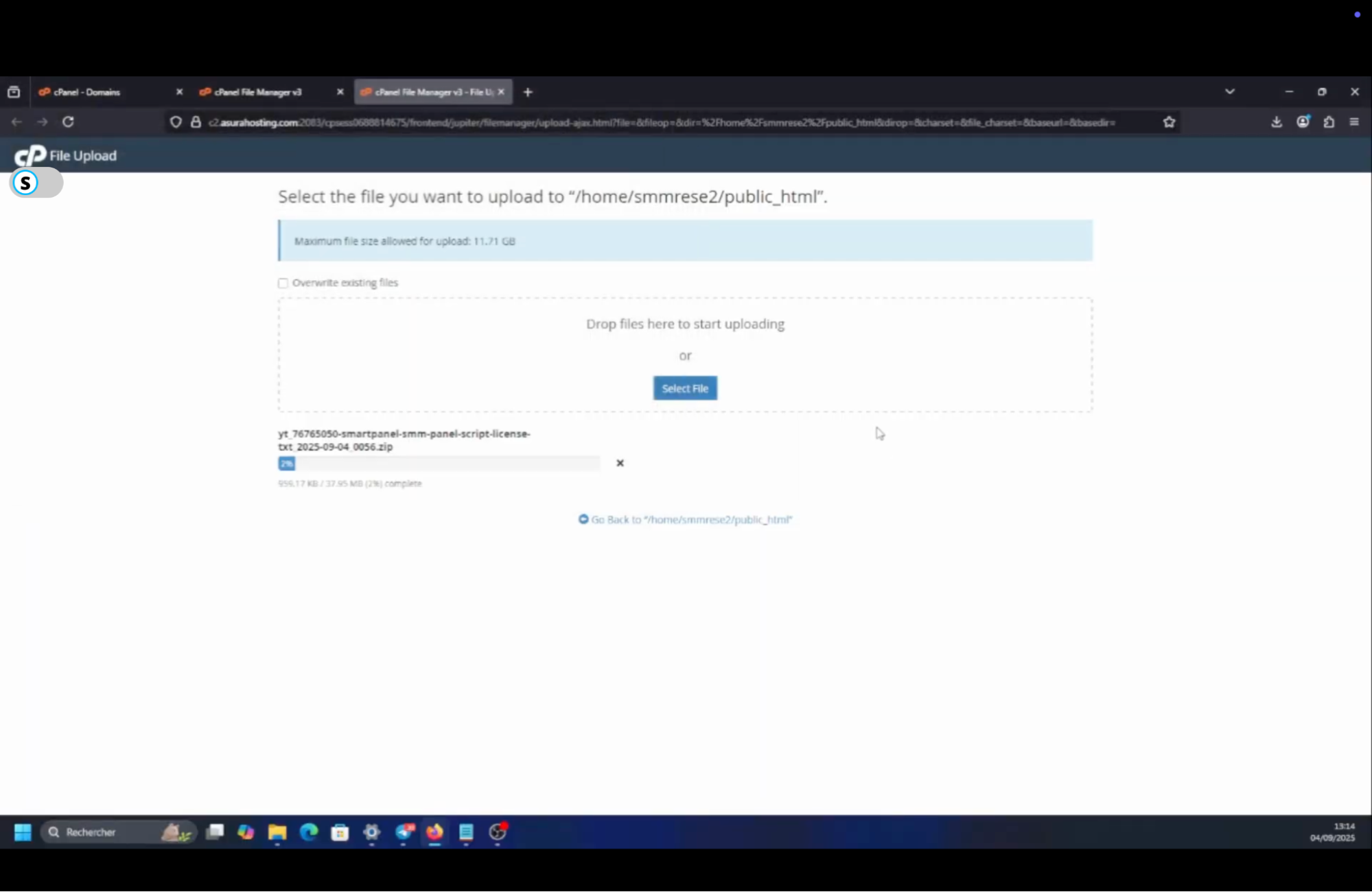This screenshot has width=1372, height=892.
Task: Toggle the S overlay switch at top left
Action: (x=36, y=183)
